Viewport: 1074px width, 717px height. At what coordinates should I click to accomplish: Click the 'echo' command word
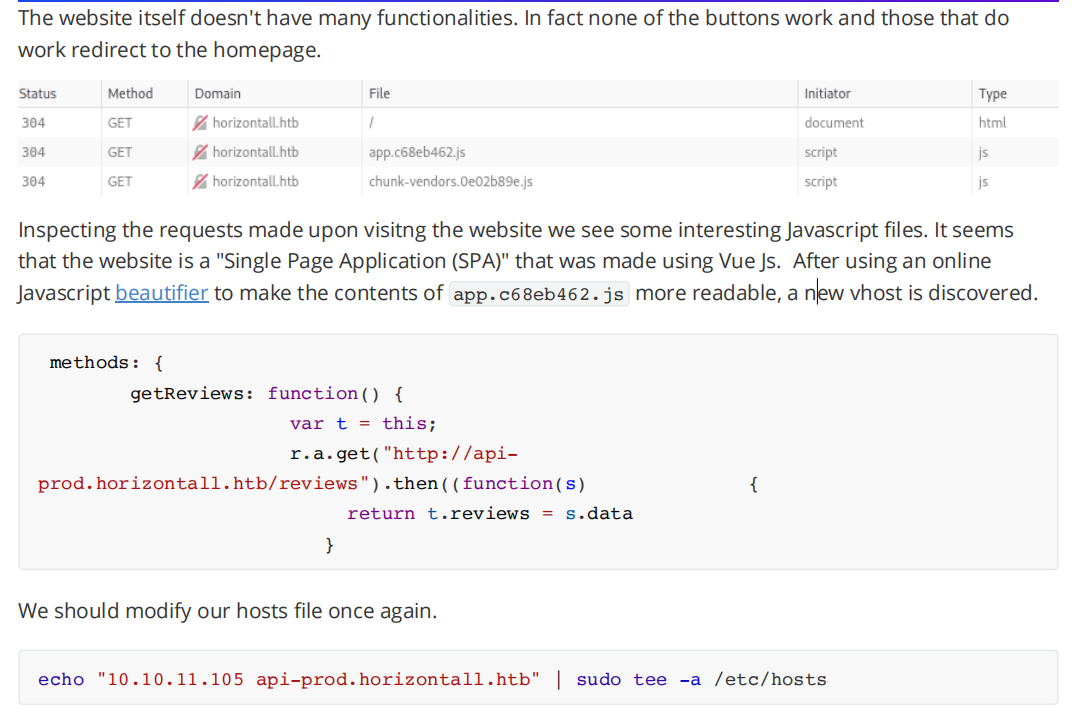pyautogui.click(x=61, y=680)
